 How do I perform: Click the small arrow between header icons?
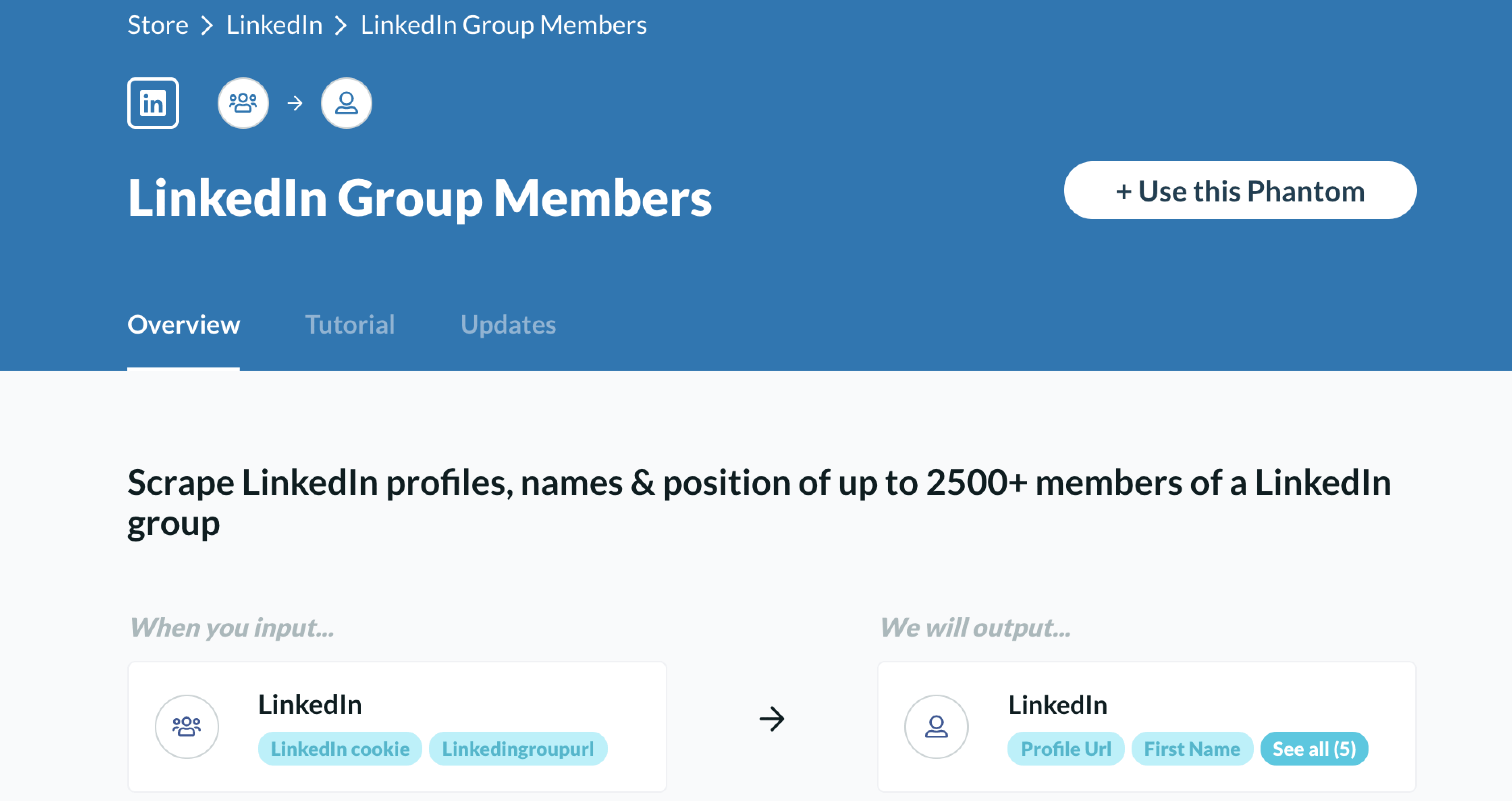[x=295, y=103]
